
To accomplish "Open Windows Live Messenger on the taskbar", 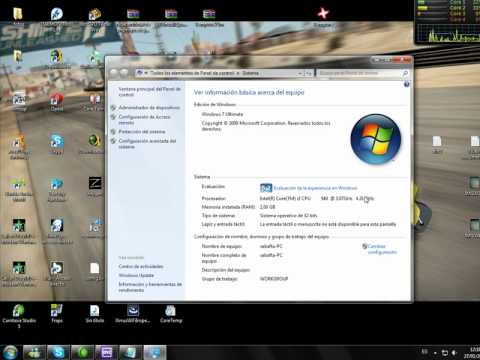I will tap(34, 352).
